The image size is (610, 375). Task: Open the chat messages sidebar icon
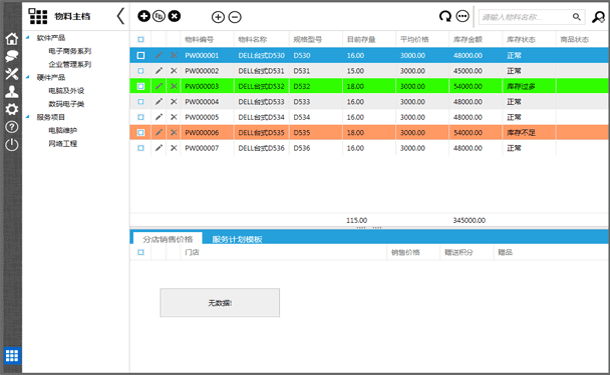tap(12, 56)
